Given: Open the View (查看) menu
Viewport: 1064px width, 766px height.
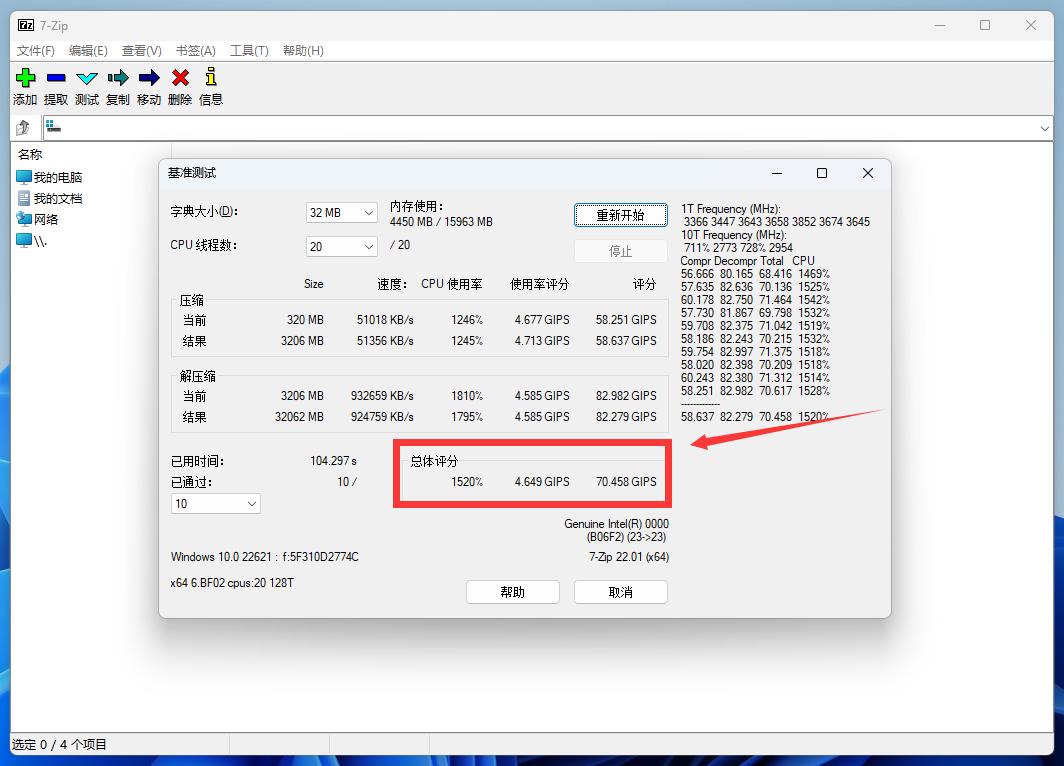Looking at the screenshot, I should click(x=140, y=50).
